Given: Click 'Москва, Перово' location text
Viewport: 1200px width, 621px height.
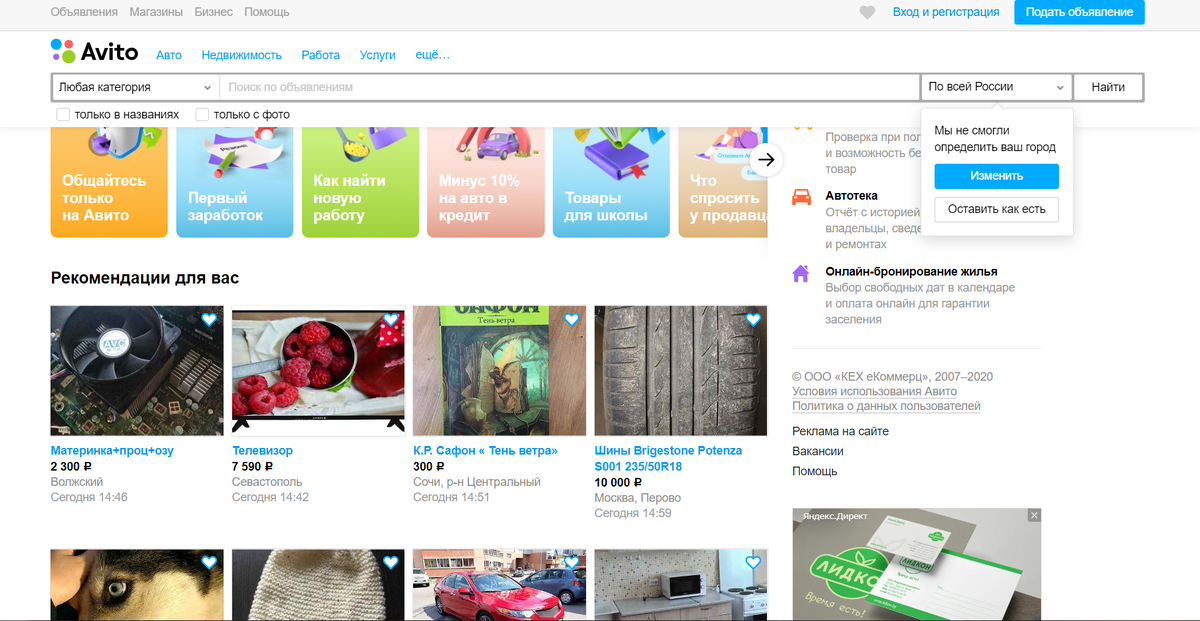Looking at the screenshot, I should 638,498.
